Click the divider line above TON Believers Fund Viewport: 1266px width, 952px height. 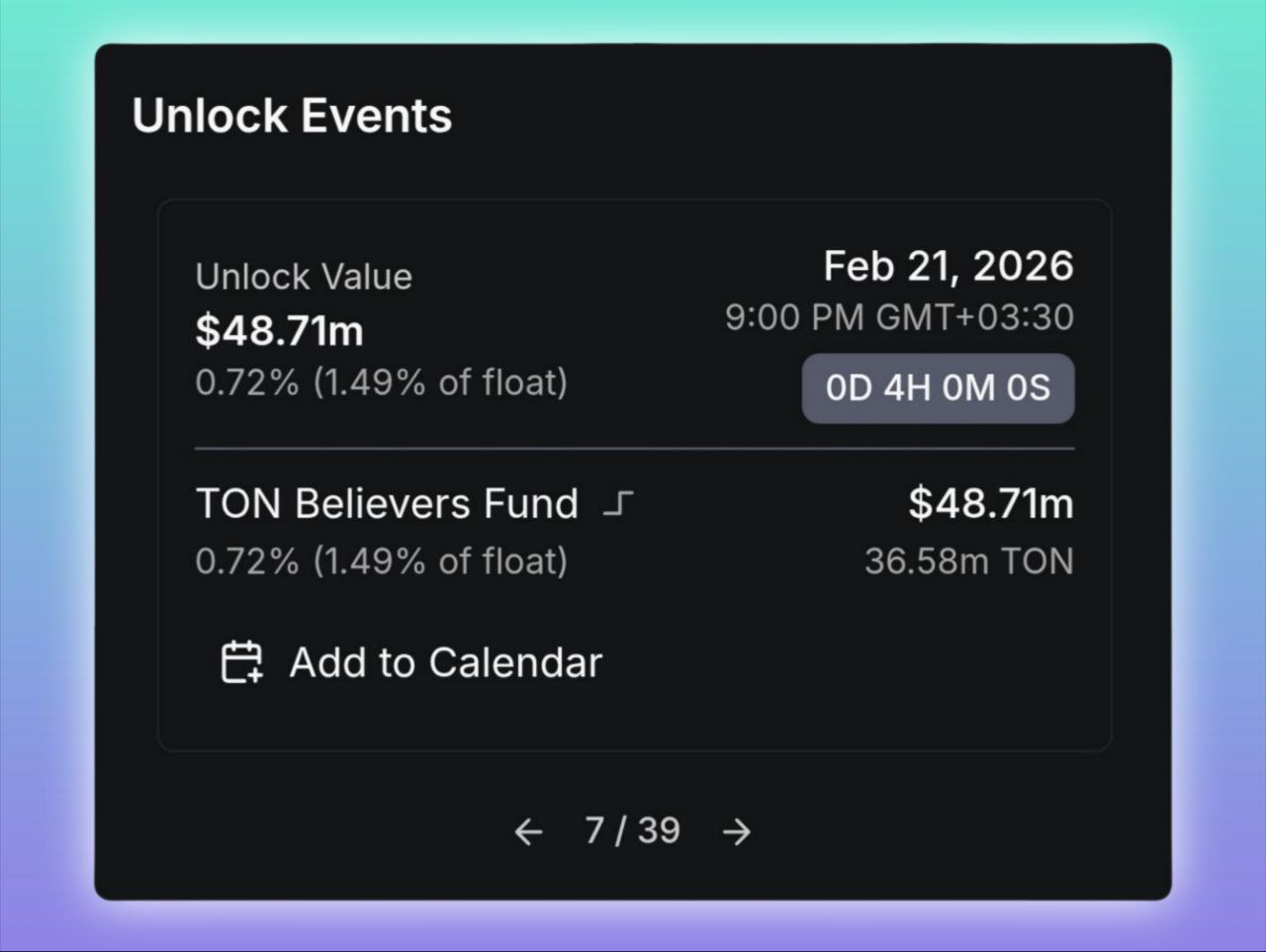[633, 449]
